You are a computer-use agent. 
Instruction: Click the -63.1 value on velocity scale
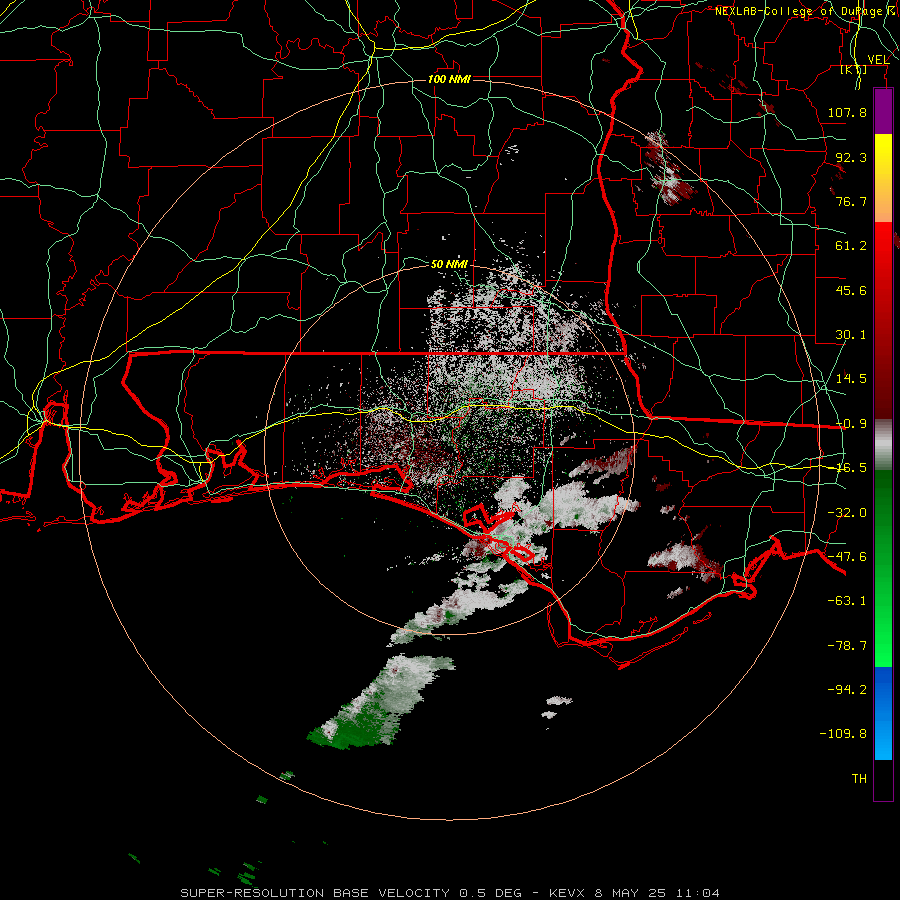click(x=847, y=601)
